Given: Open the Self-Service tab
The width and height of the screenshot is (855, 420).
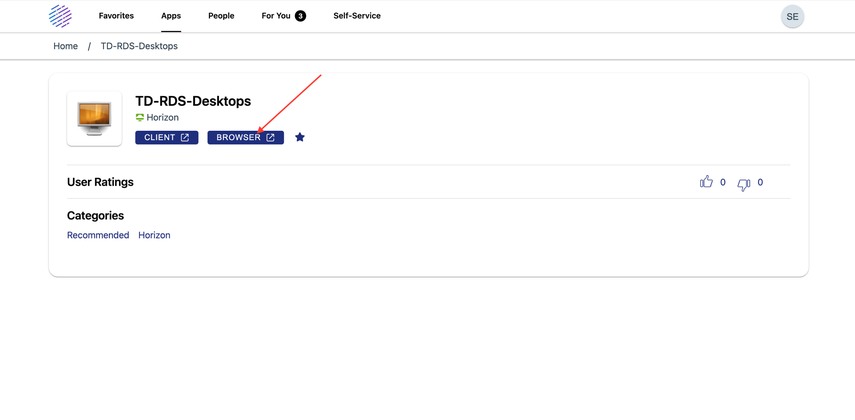Looking at the screenshot, I should [x=357, y=16].
